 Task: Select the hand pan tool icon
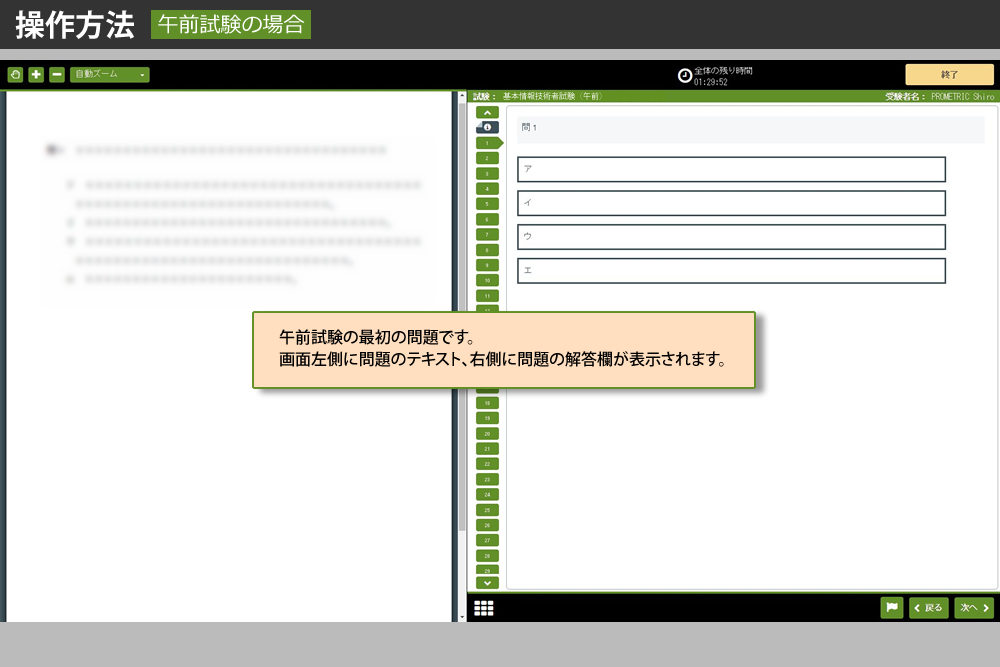15,75
